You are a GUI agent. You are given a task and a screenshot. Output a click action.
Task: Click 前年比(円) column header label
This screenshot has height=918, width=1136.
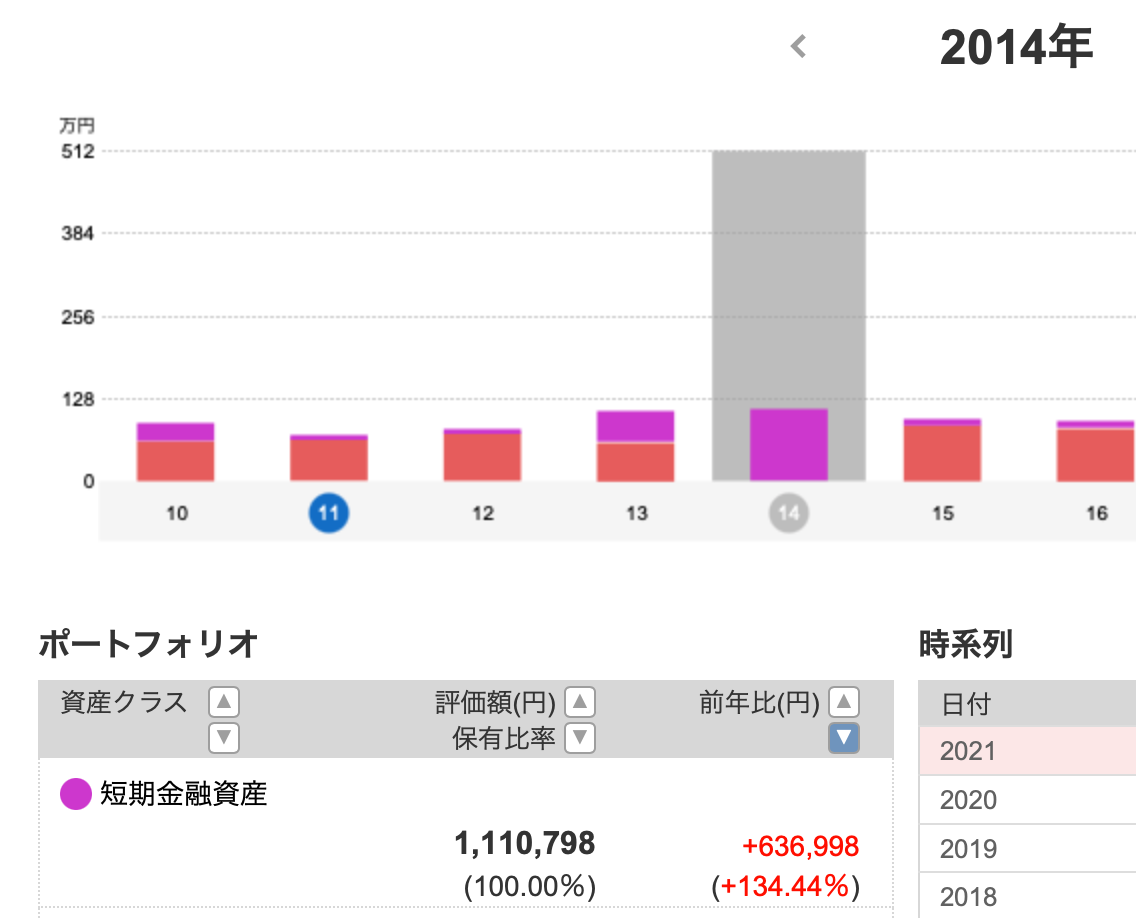759,702
